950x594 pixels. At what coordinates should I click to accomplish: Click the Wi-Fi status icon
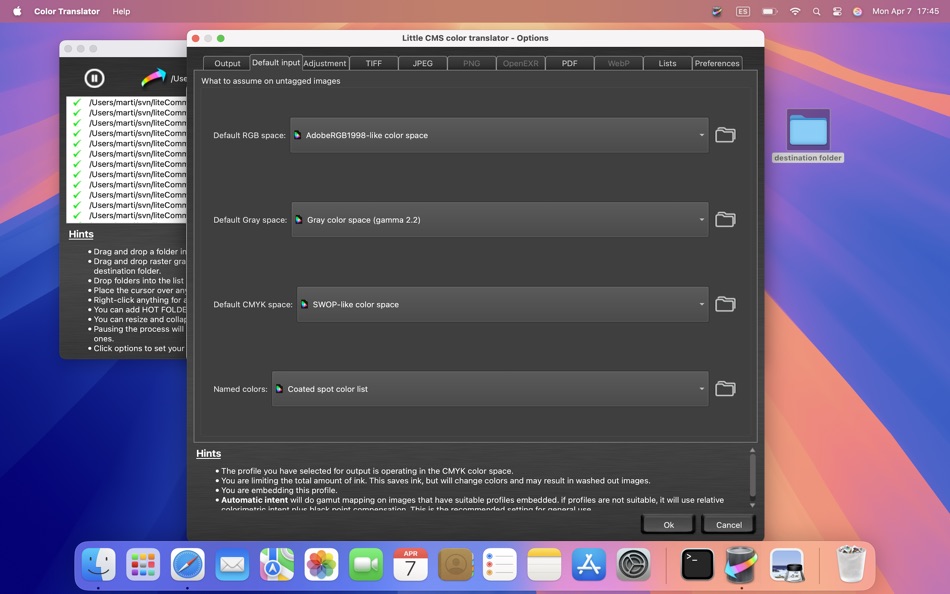794,11
